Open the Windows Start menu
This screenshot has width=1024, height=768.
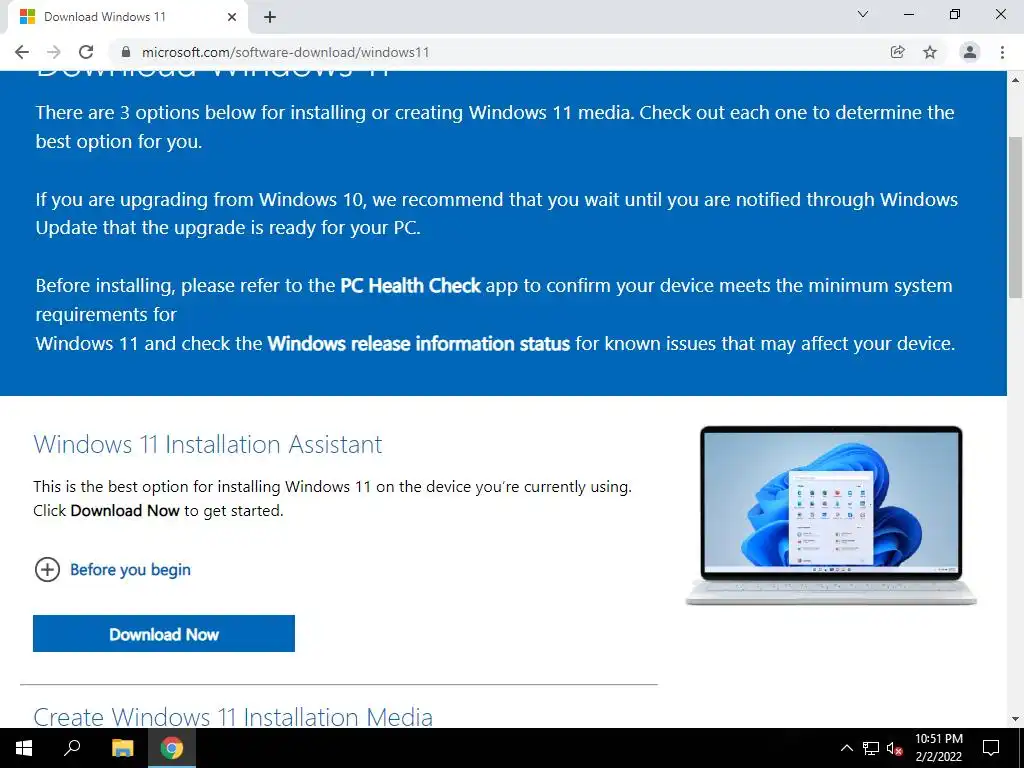(x=24, y=748)
